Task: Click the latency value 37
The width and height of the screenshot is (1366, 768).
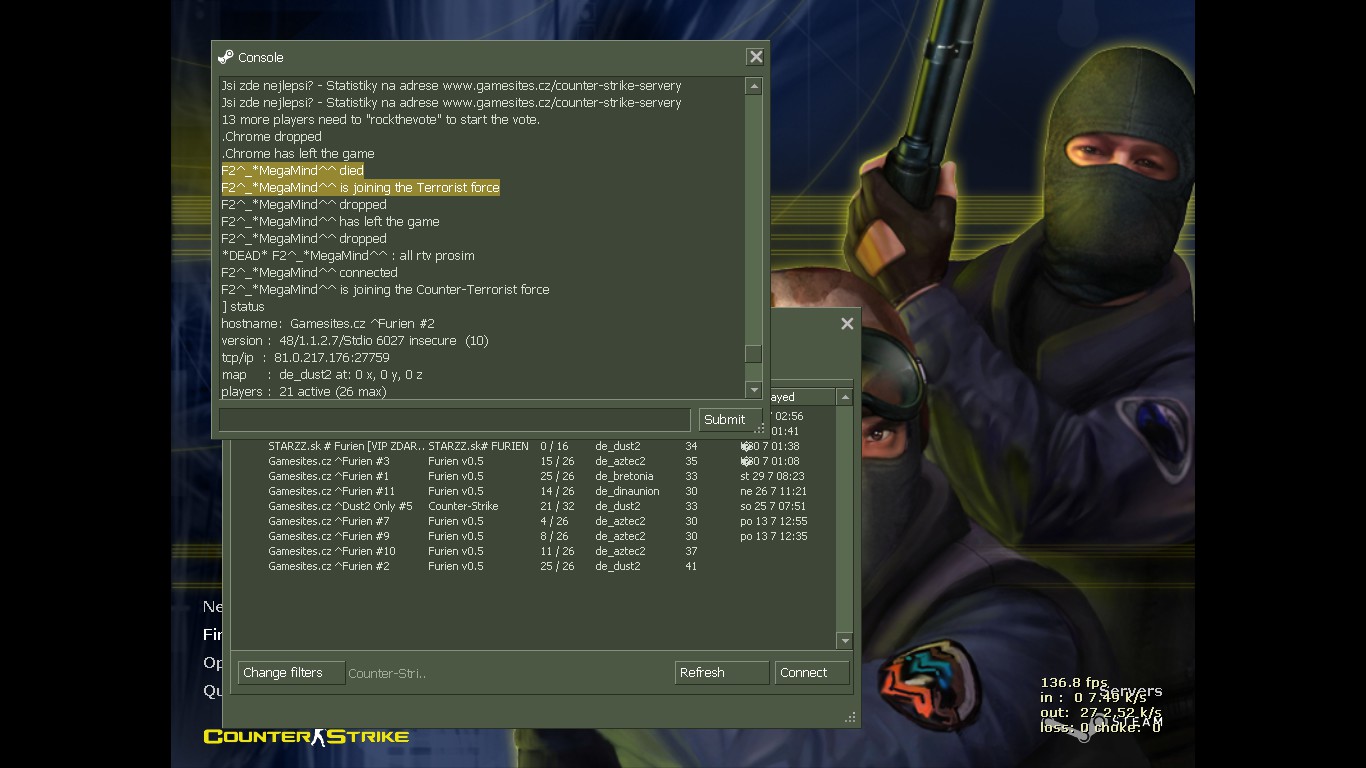Action: [x=691, y=551]
